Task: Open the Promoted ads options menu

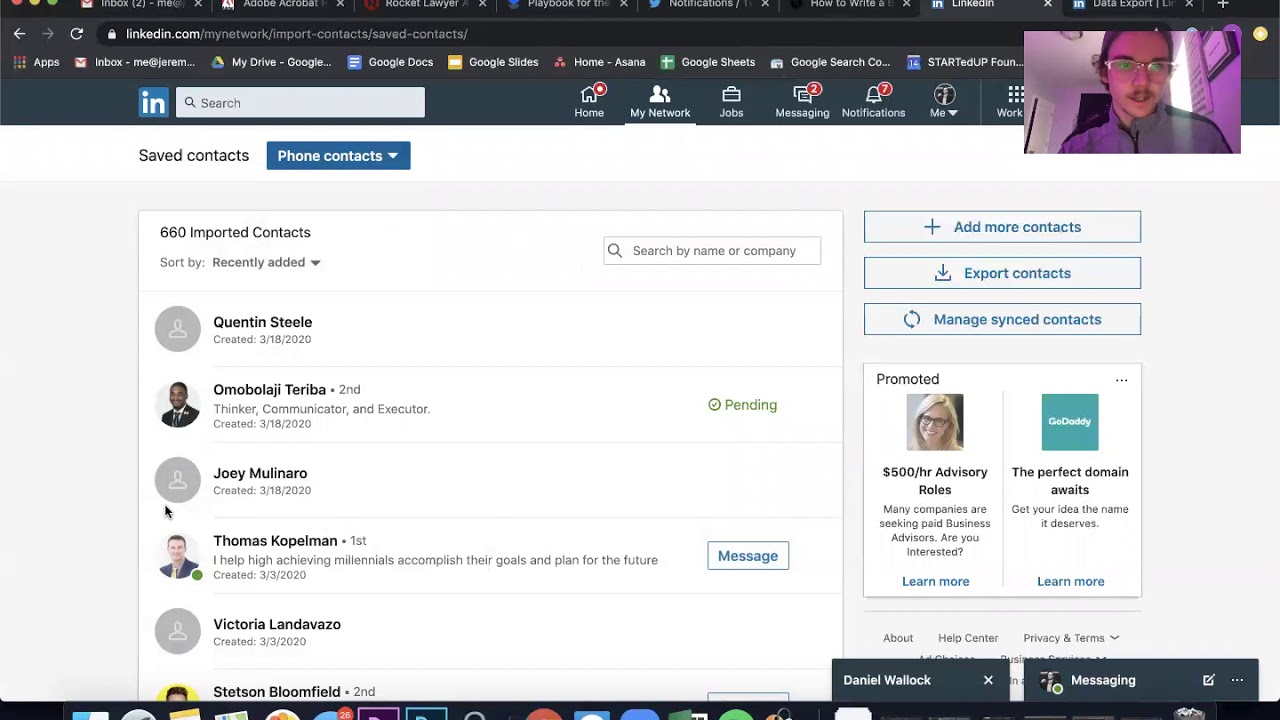Action: [x=1121, y=380]
